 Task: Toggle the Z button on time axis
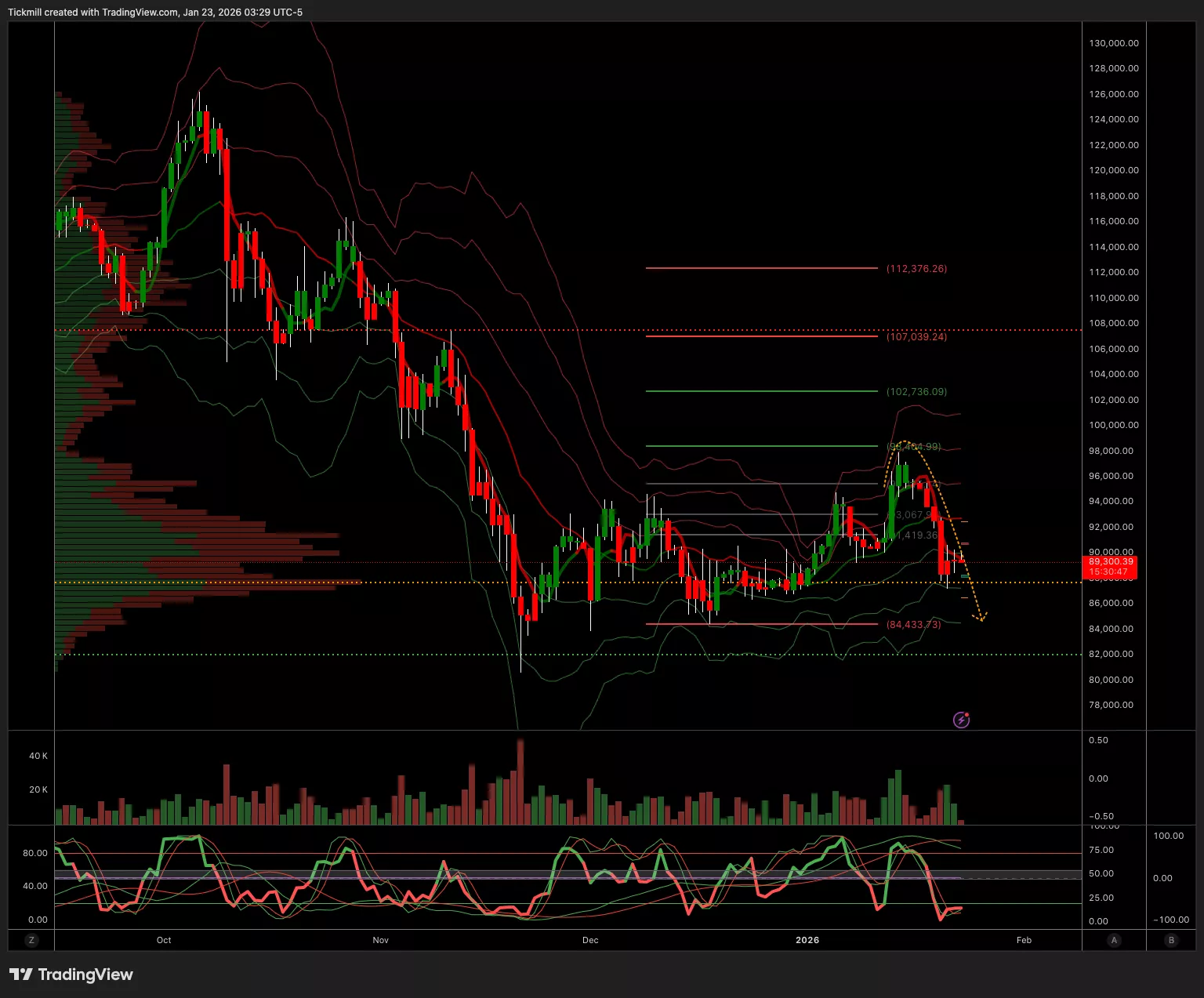coord(31,940)
